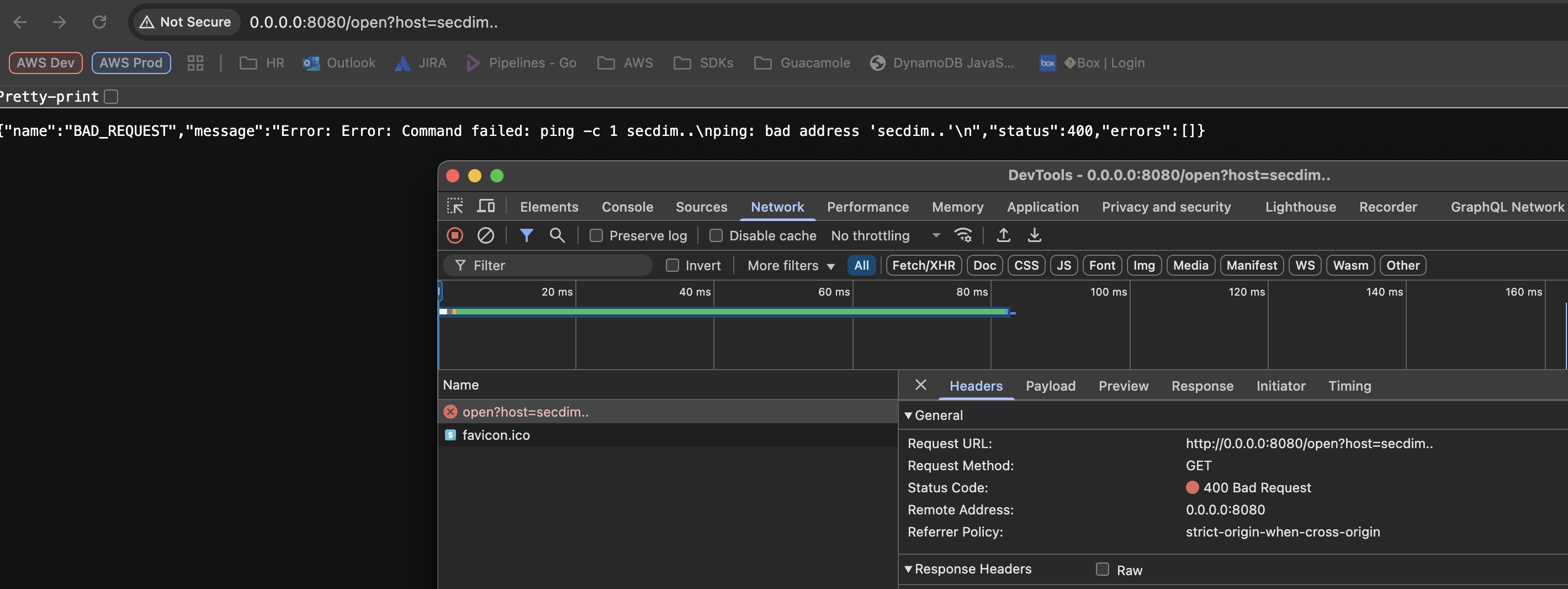This screenshot has height=589, width=1568.
Task: Import HAR file with upload icon
Action: click(x=1003, y=235)
